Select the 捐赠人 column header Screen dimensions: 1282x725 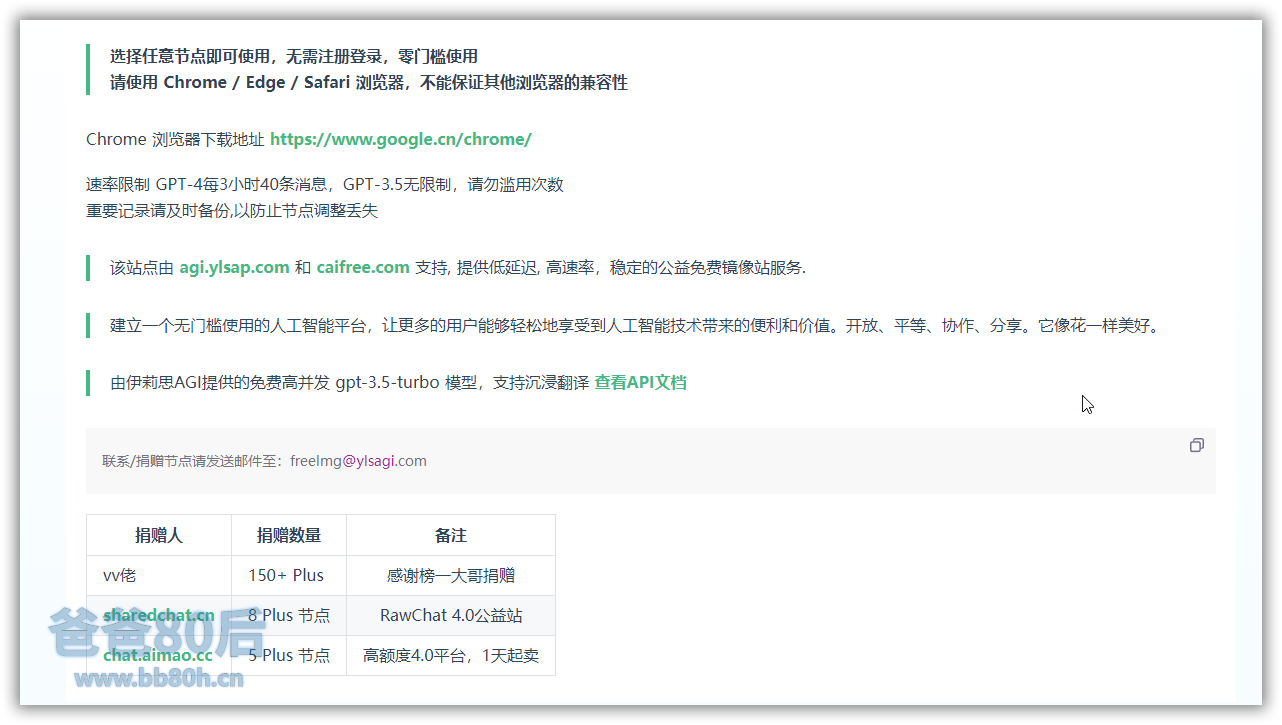click(159, 535)
